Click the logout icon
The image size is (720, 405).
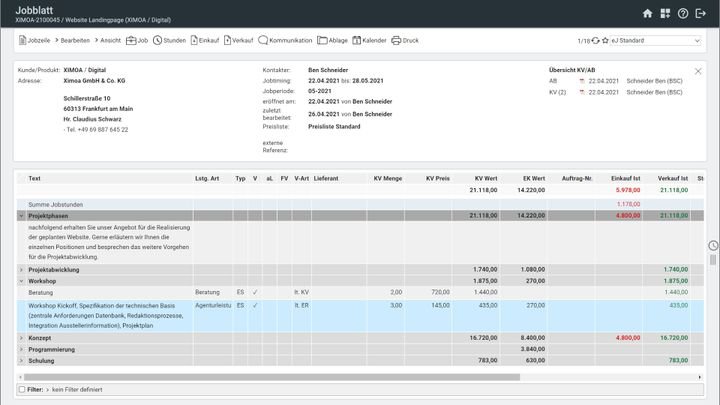point(701,13)
